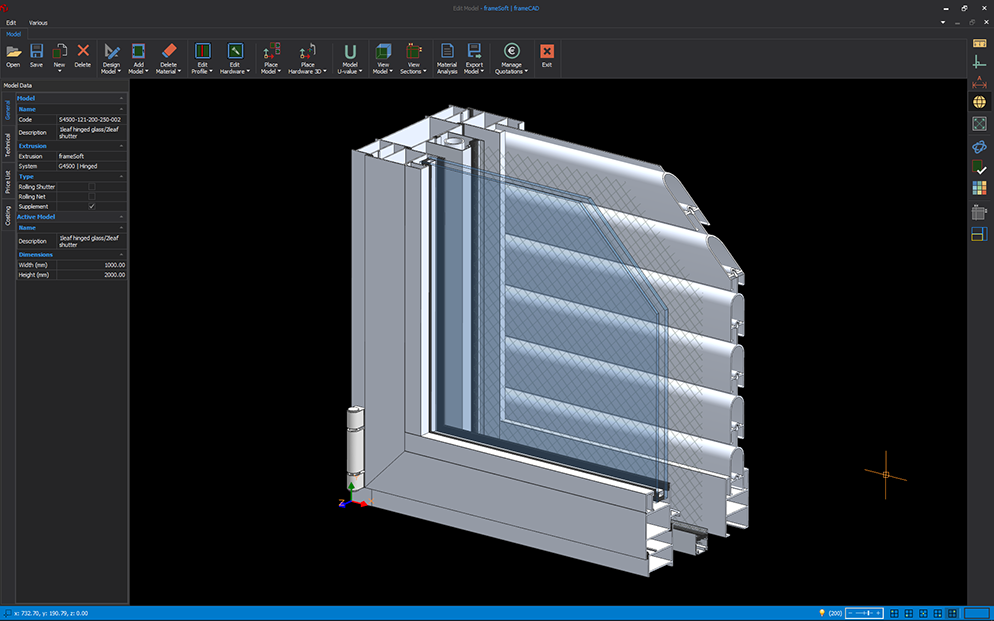Uncheck the Supplement checkbox

pyautogui.click(x=92, y=207)
